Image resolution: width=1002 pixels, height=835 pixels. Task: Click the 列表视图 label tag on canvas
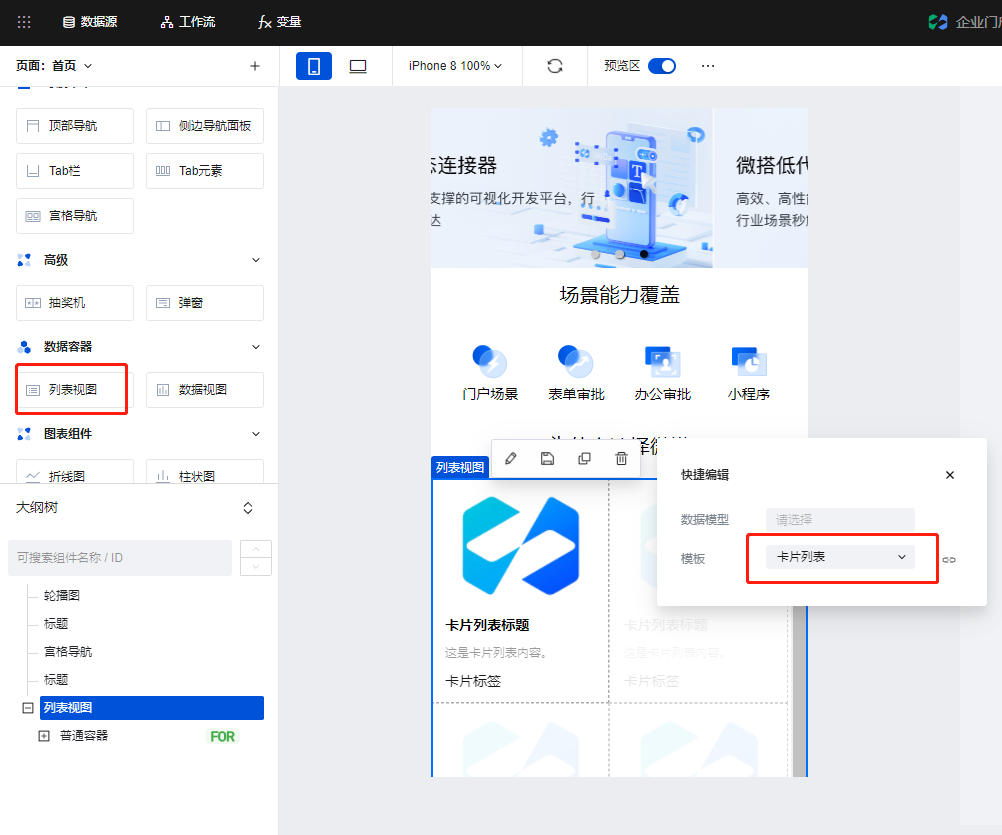459,468
